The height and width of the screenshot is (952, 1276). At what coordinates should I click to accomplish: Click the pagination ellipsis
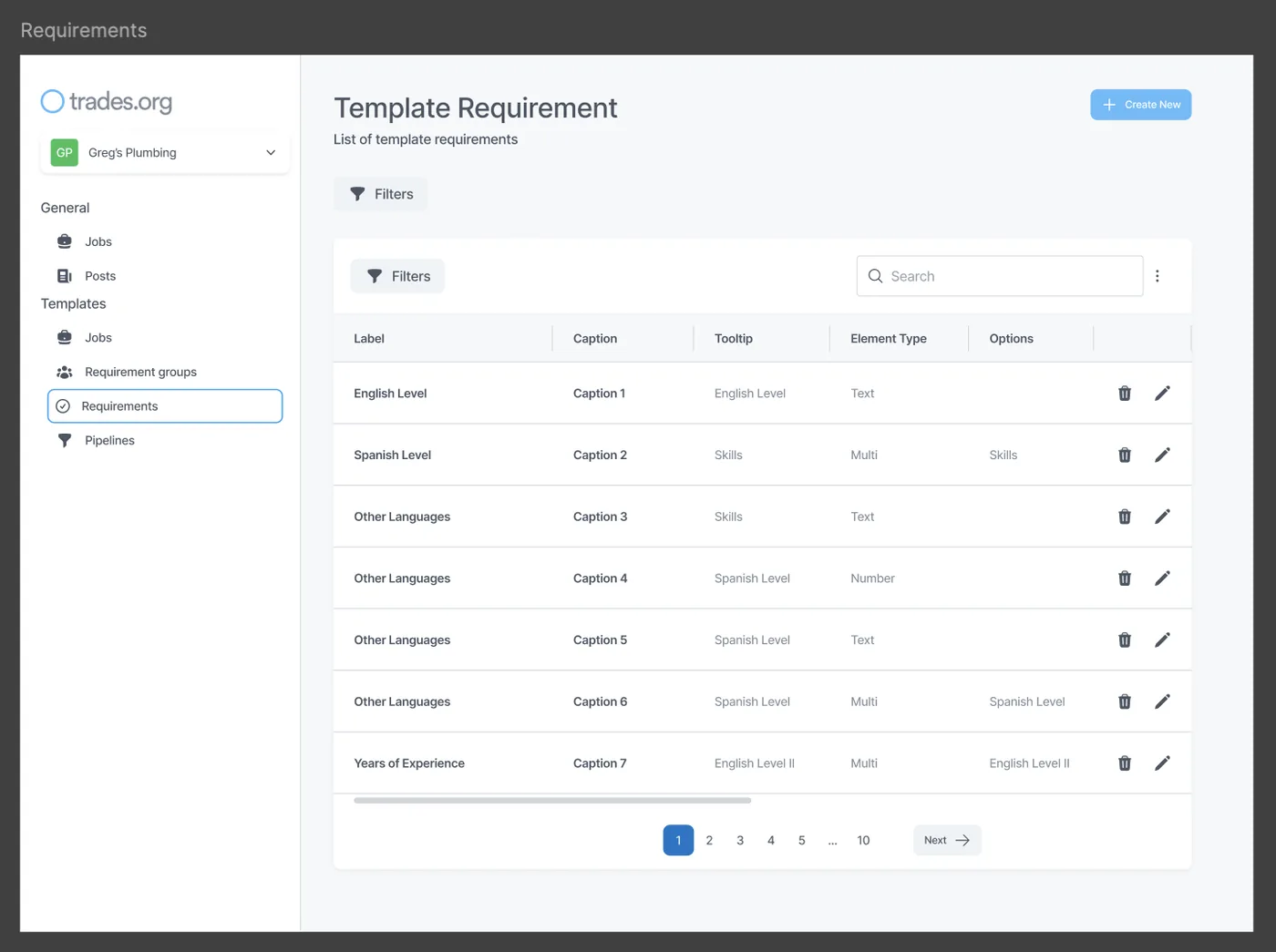832,842
